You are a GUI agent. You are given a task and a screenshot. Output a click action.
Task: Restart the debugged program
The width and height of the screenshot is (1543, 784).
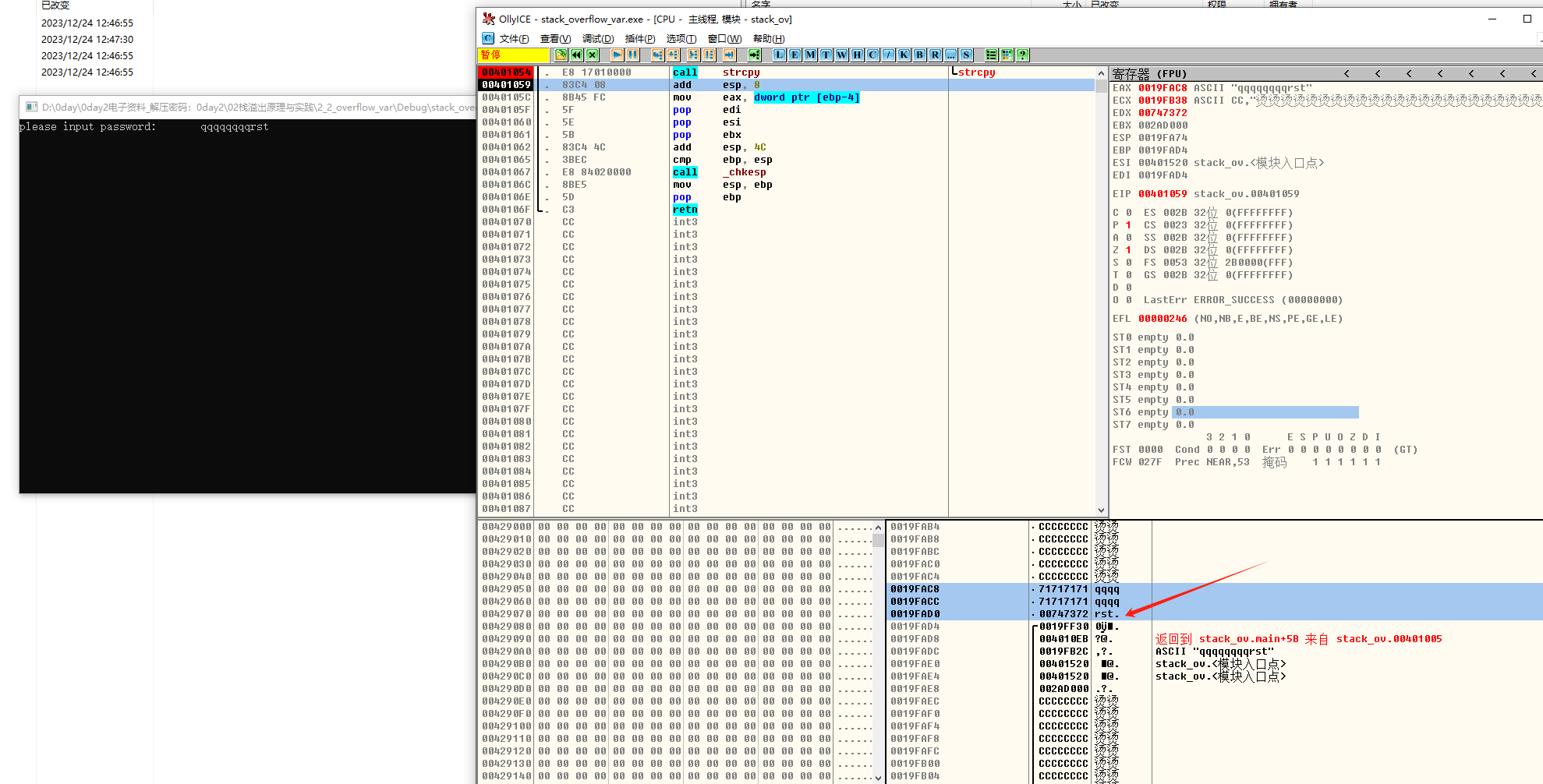tap(576, 55)
